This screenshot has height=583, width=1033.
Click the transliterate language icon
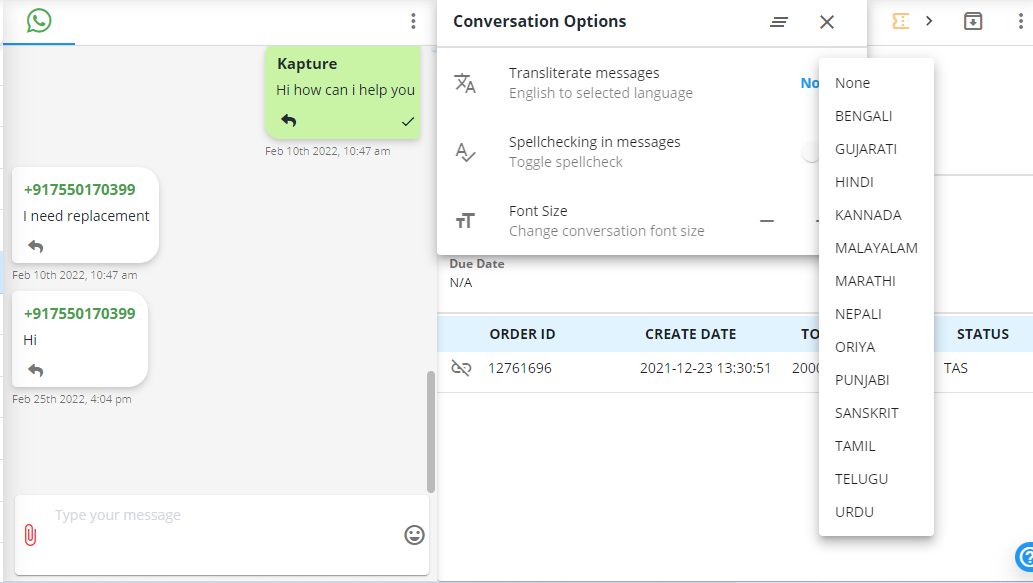tap(465, 83)
